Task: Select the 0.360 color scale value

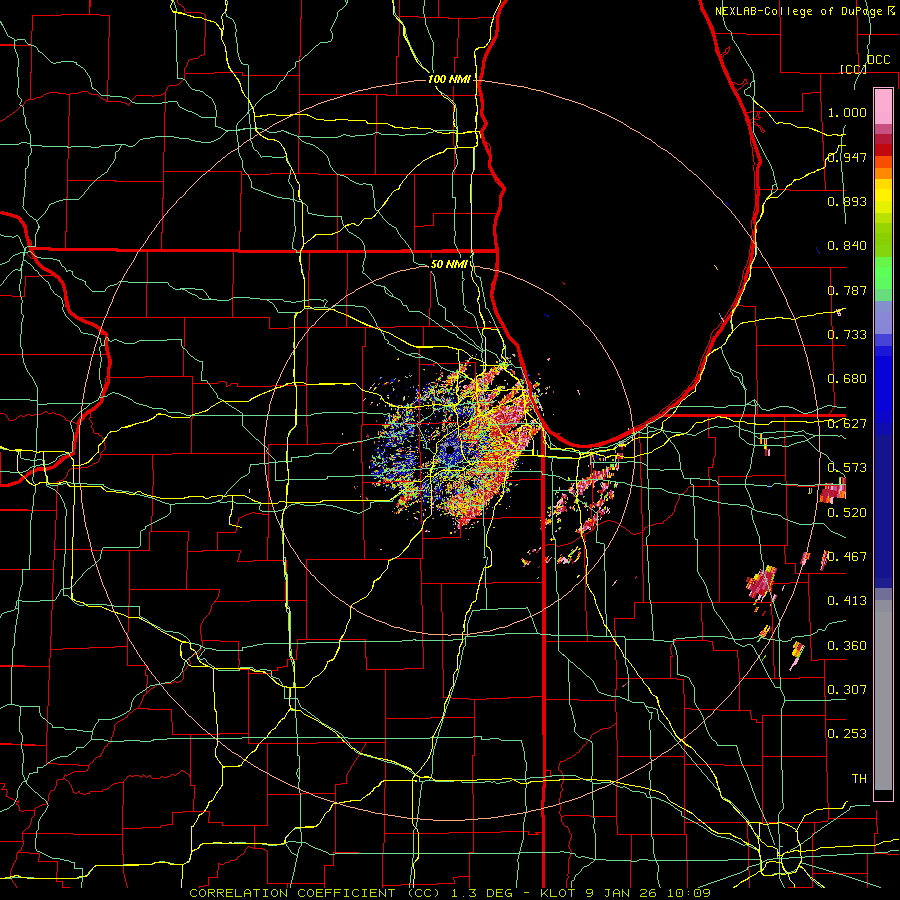Action: click(x=847, y=646)
